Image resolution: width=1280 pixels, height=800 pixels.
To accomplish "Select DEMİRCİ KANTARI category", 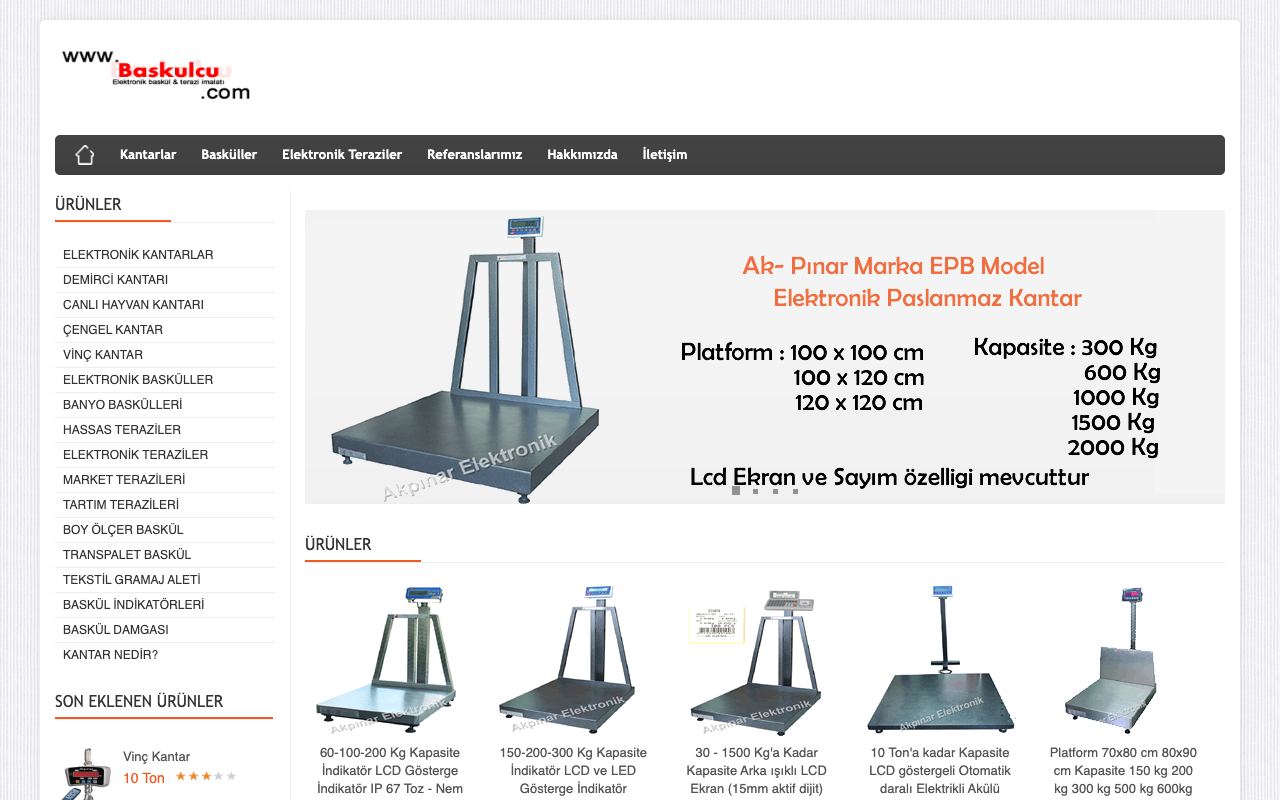I will (115, 280).
